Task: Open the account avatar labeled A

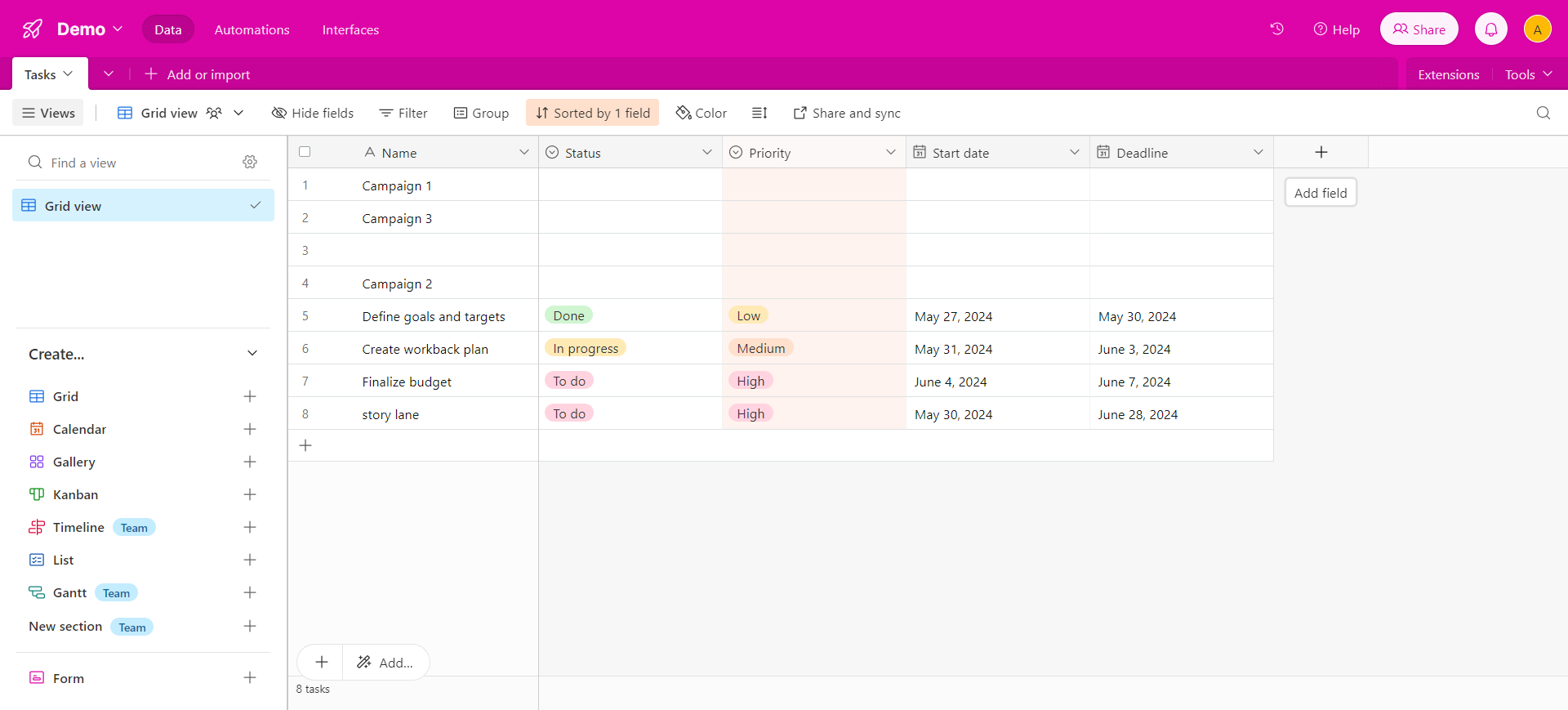Action: coord(1538,29)
